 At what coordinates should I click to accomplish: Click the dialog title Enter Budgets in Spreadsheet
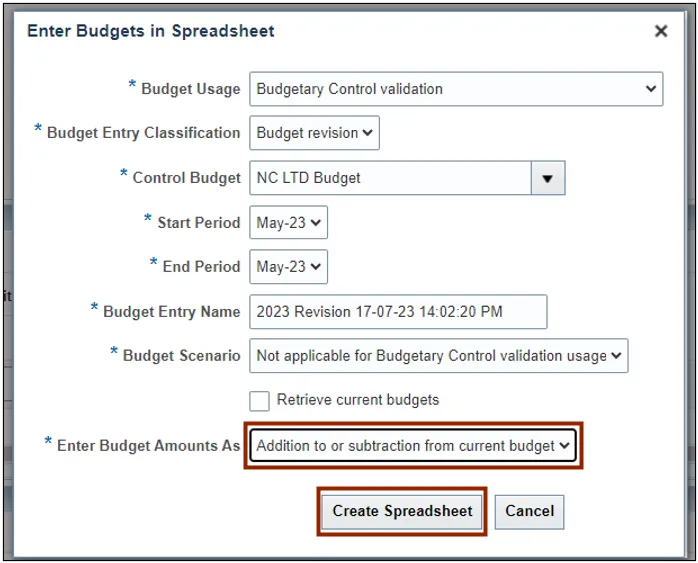coord(151,31)
